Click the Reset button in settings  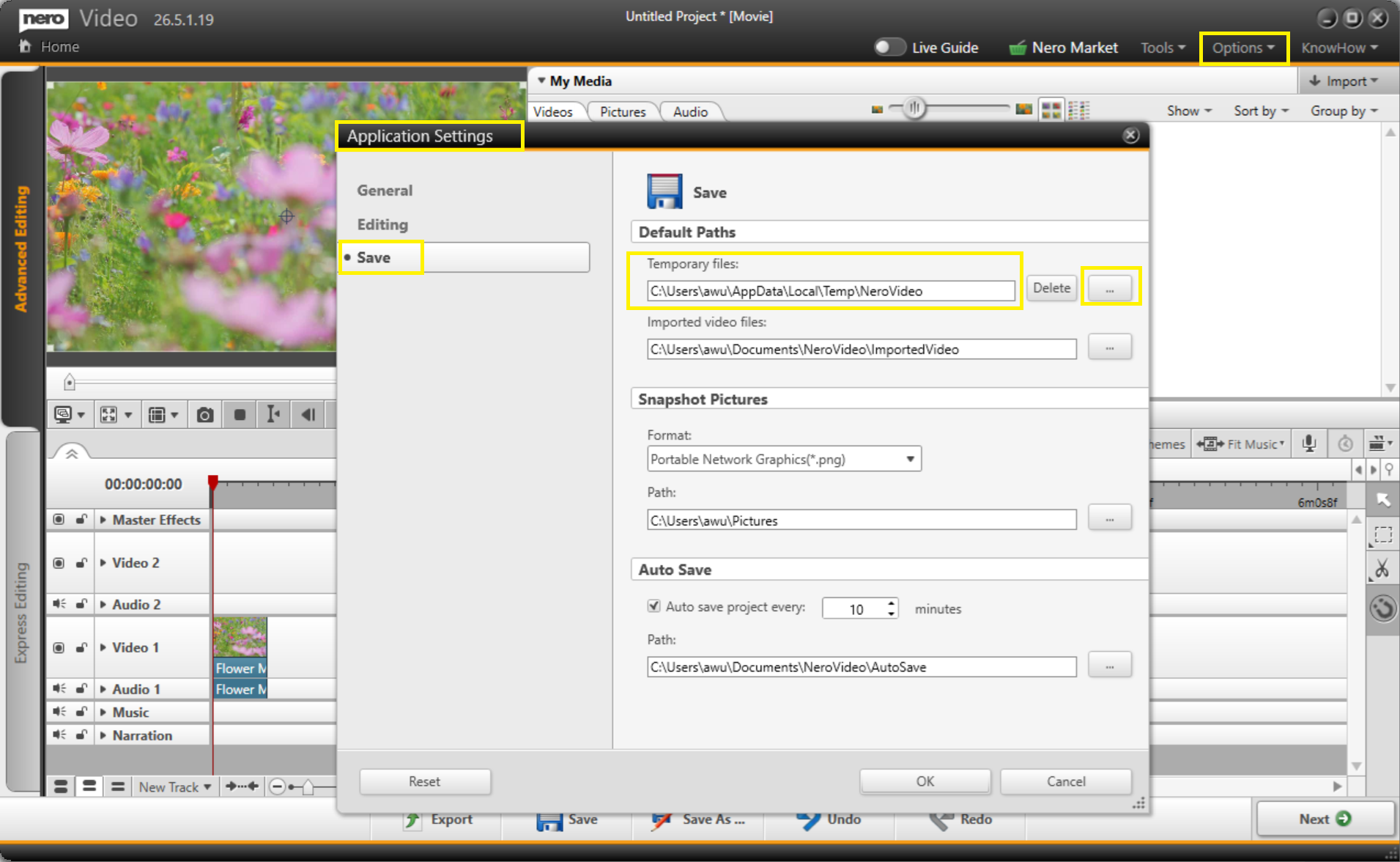pos(425,781)
